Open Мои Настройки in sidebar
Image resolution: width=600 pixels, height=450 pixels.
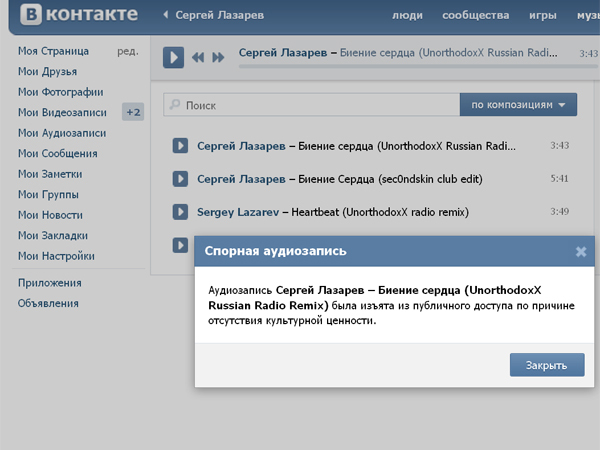tap(56, 256)
